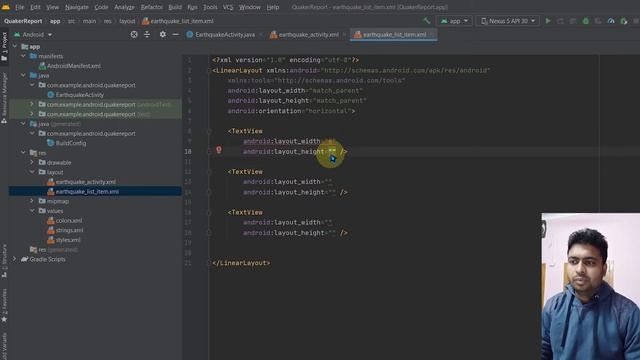Open AndroidManifest.xml in the tree
This screenshot has height=360, width=640.
pyautogui.click(x=70, y=66)
